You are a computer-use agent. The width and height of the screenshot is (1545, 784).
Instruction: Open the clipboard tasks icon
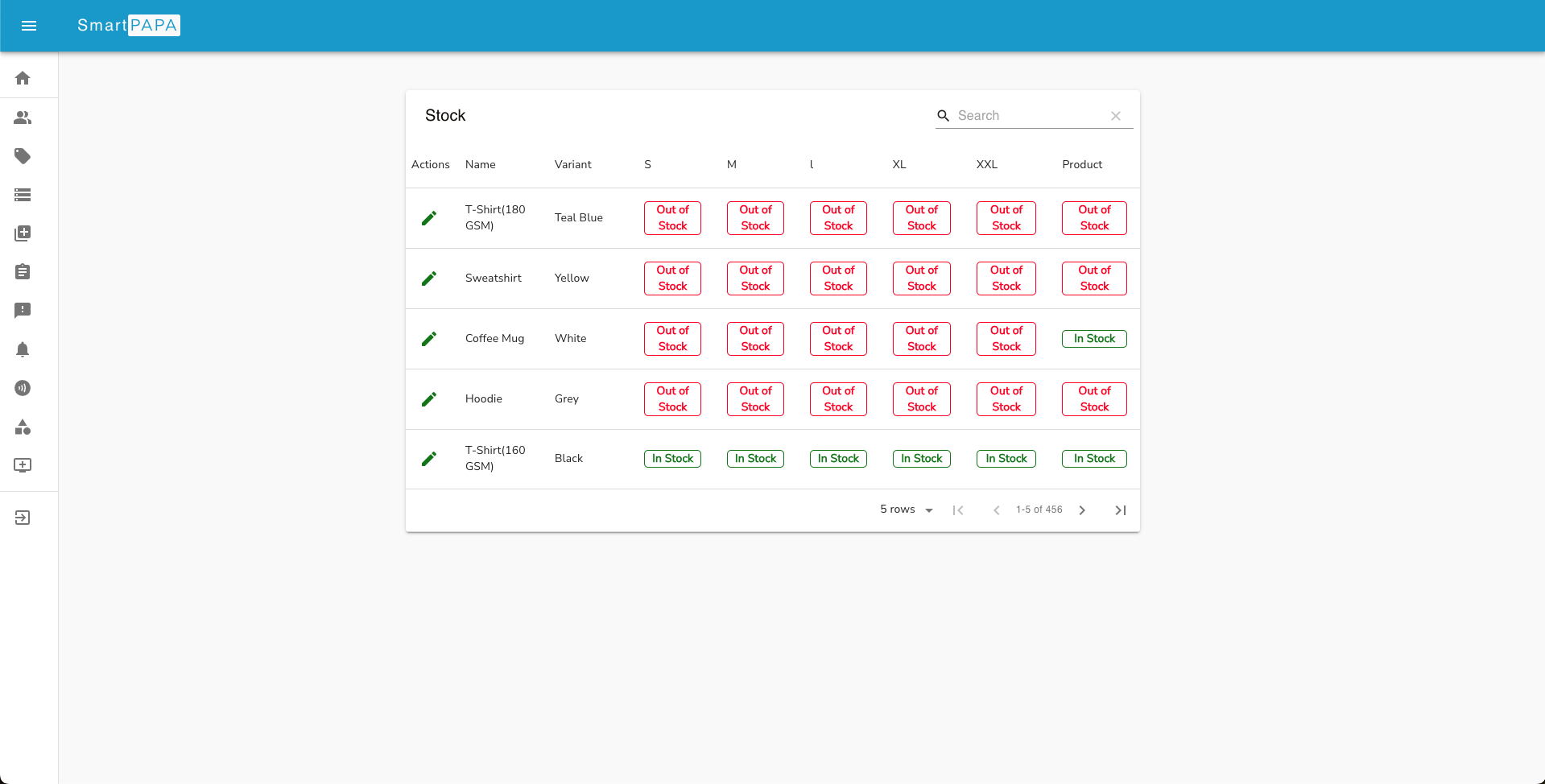coord(23,272)
